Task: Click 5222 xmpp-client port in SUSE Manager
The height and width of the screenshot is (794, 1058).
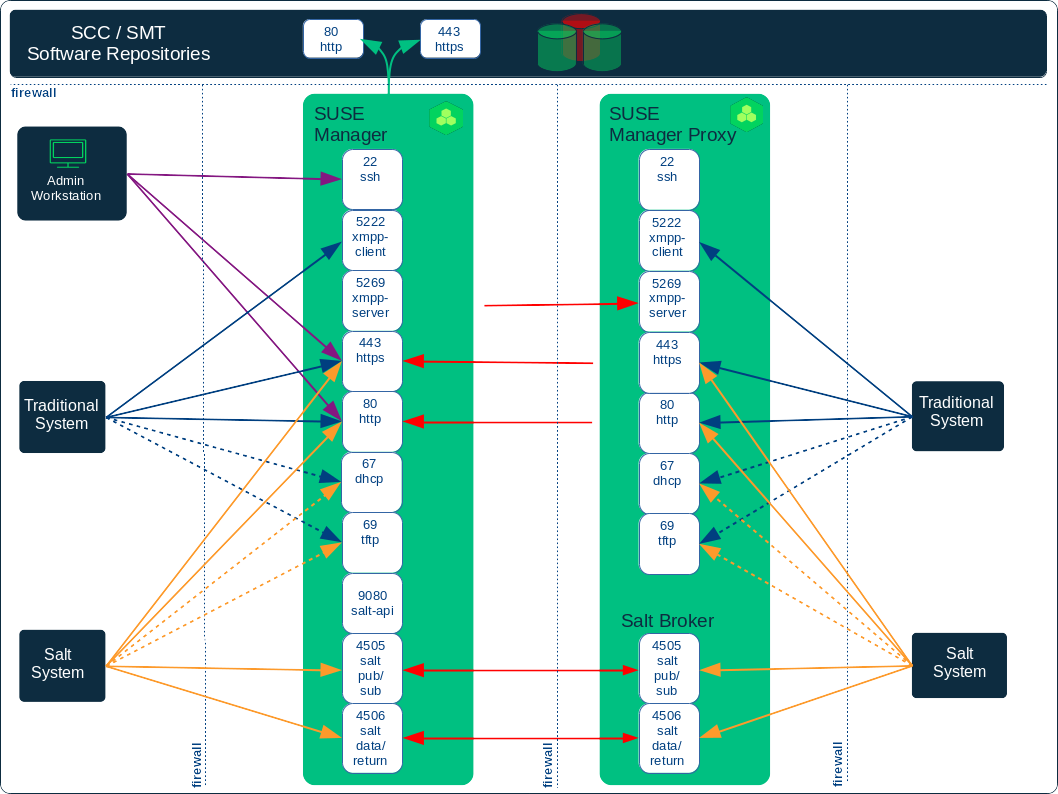Action: point(371,239)
